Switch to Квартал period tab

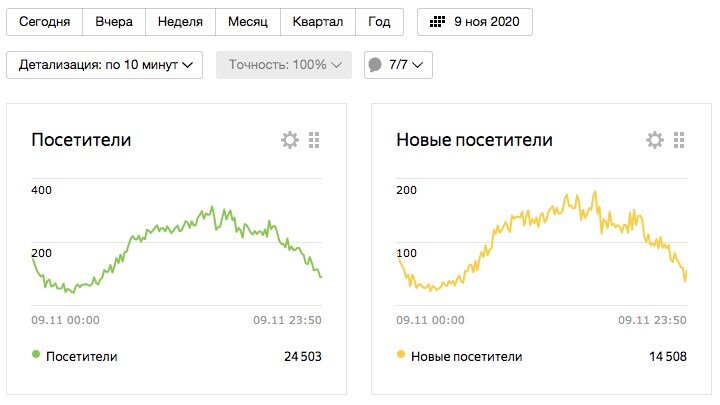318,22
